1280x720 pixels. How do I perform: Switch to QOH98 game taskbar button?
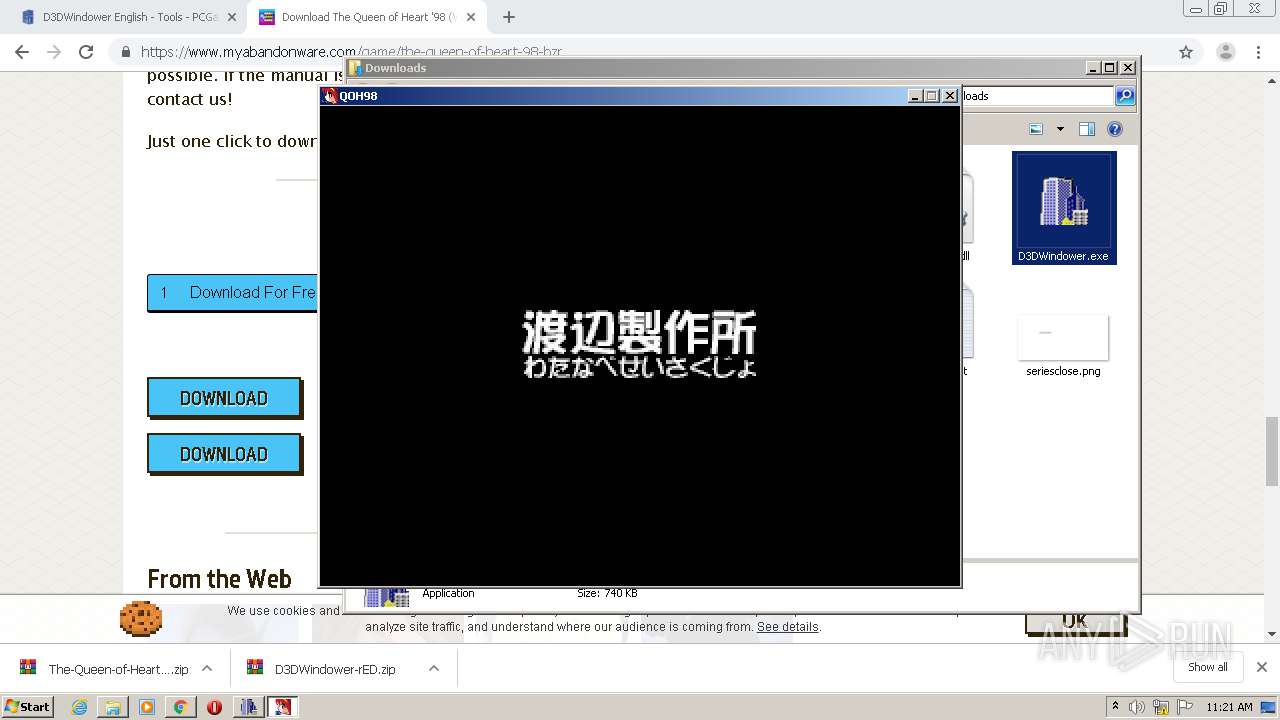[x=283, y=707]
